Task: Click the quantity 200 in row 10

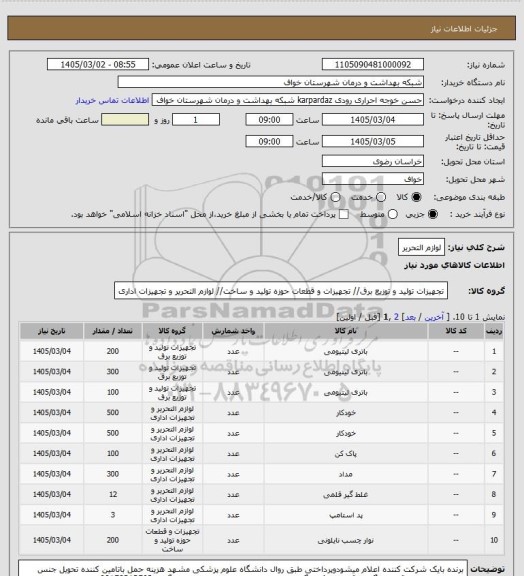Action: click(113, 540)
